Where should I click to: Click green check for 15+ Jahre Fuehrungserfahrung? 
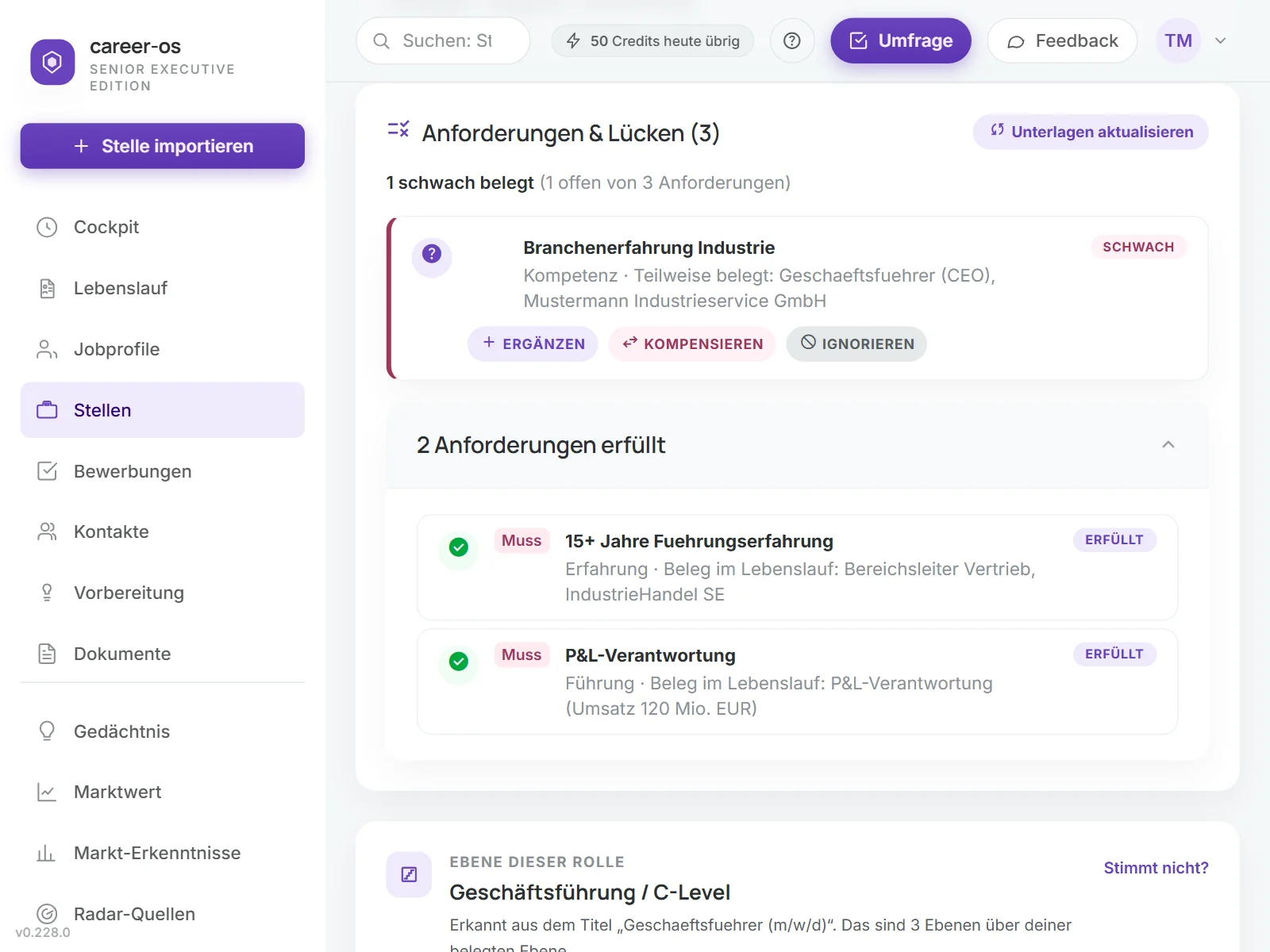click(x=459, y=547)
